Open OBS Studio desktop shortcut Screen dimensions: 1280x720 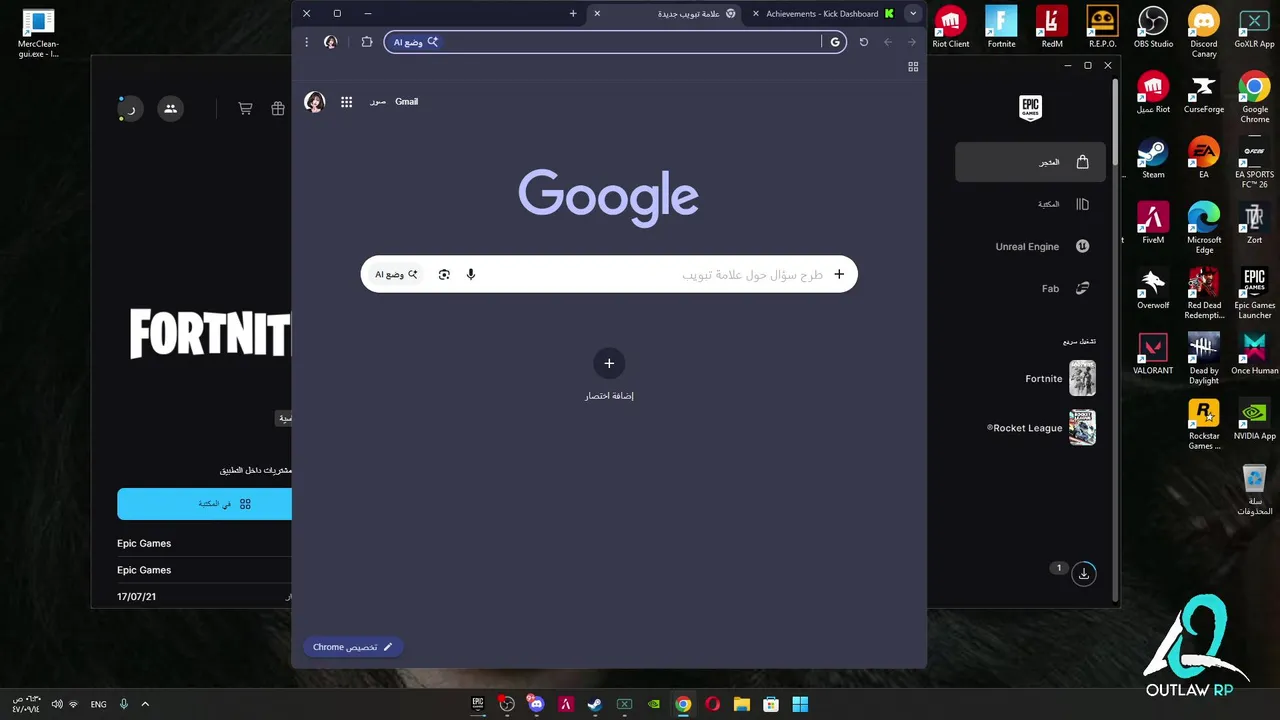coord(1153,27)
